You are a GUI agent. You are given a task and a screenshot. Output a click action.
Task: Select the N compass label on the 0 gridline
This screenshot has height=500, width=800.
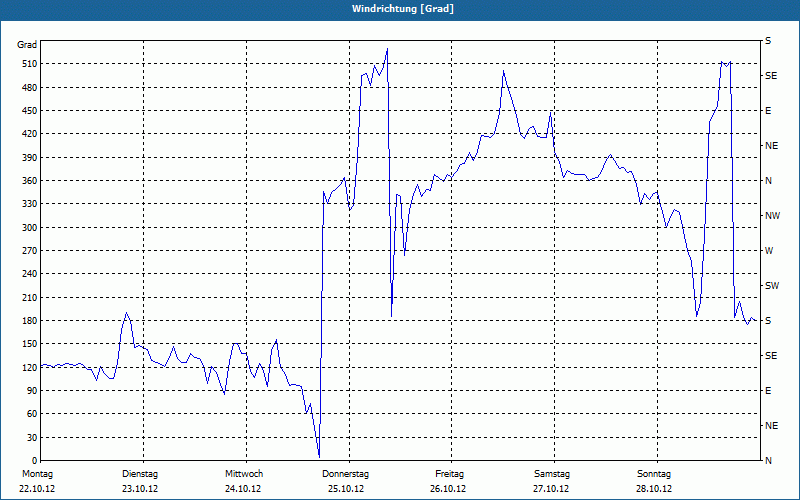(768, 461)
